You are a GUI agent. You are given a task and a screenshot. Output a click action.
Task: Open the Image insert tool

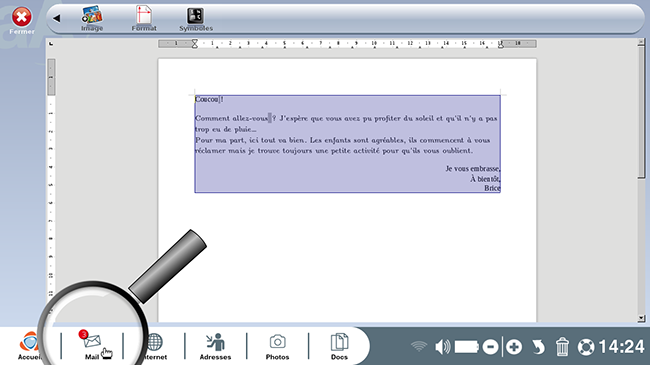(92, 19)
